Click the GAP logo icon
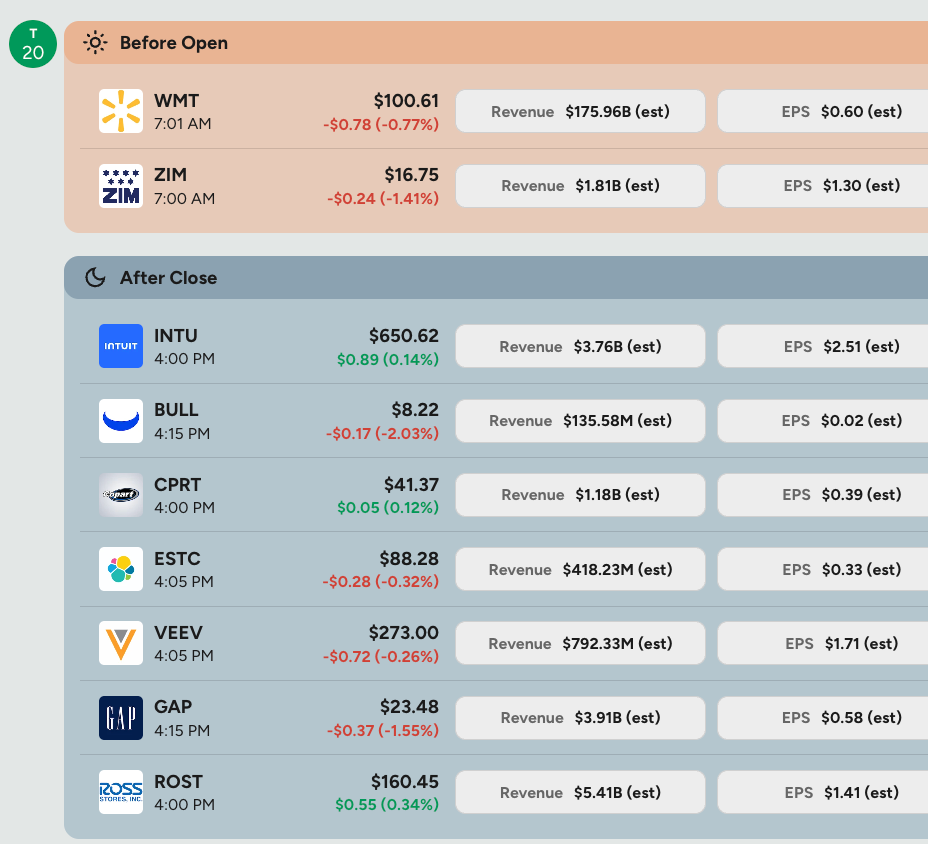The width and height of the screenshot is (928, 844). click(121, 718)
